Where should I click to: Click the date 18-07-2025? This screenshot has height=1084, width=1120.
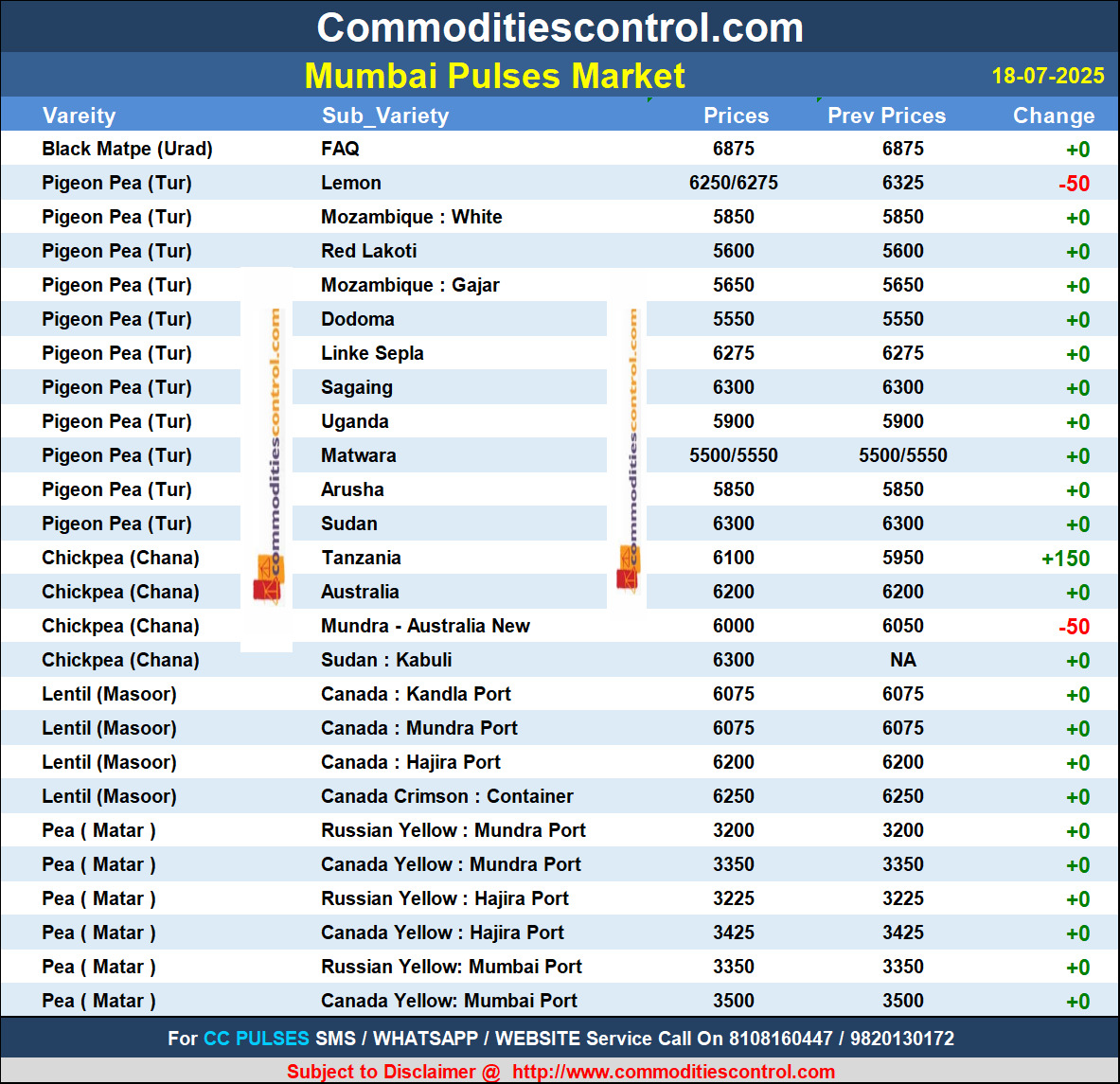[1047, 76]
